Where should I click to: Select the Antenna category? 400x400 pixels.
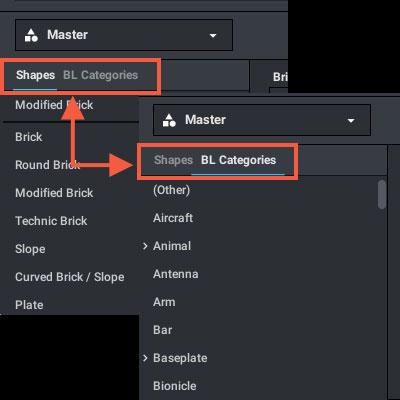(176, 274)
